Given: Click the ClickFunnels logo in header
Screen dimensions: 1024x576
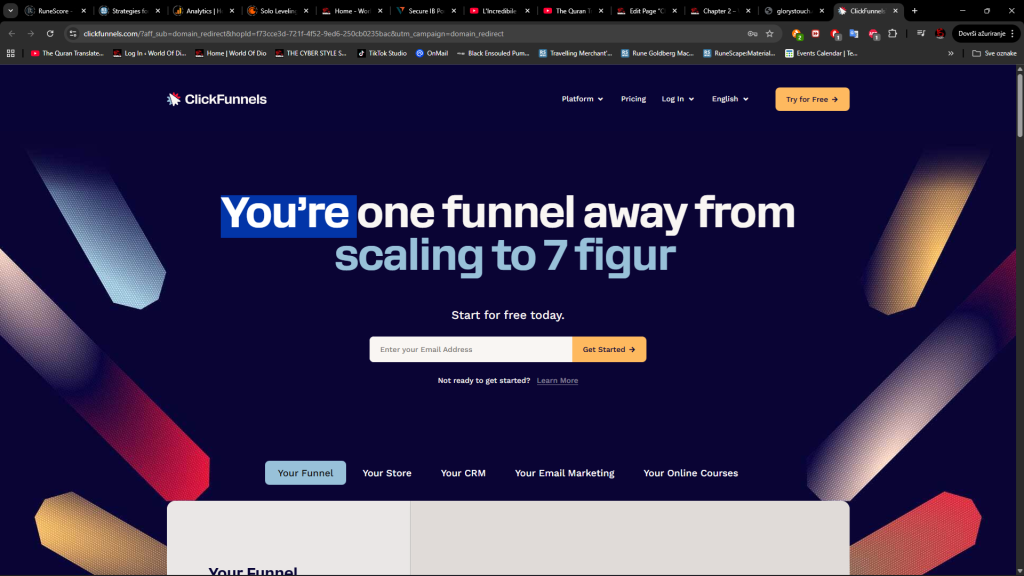Looking at the screenshot, I should [217, 99].
